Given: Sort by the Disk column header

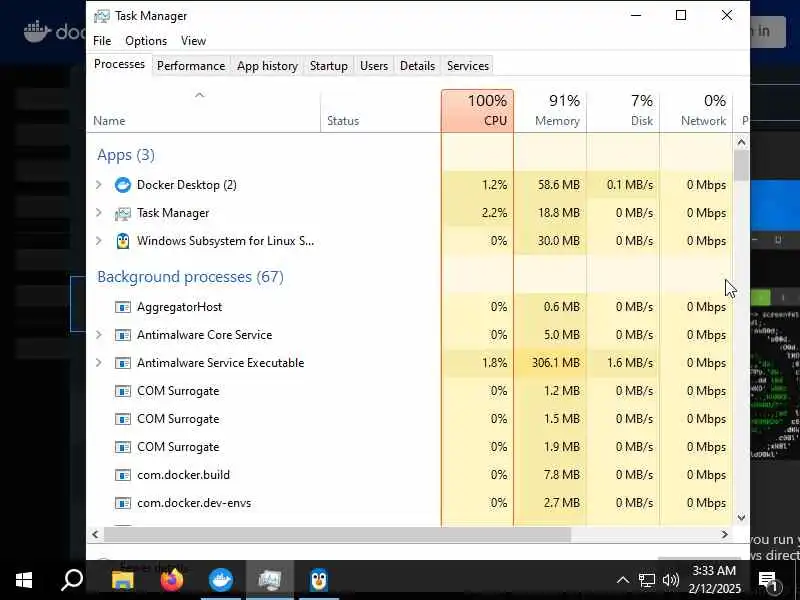Looking at the screenshot, I should (x=623, y=111).
